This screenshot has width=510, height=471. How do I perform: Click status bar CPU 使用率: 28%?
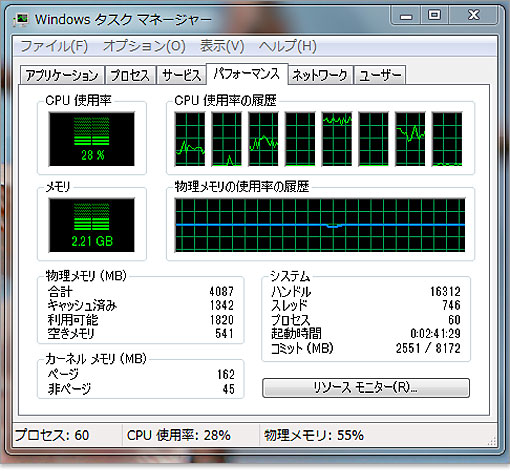(179, 435)
